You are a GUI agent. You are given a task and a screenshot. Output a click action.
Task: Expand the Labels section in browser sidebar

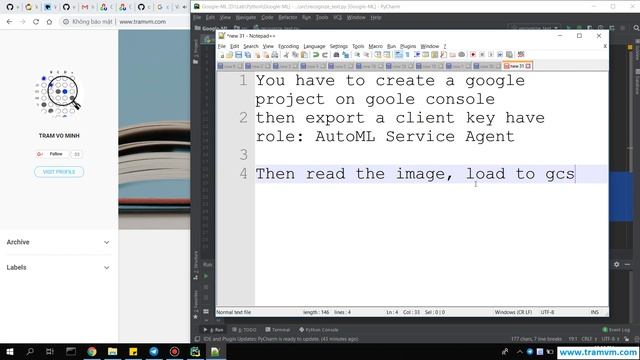pos(59,267)
